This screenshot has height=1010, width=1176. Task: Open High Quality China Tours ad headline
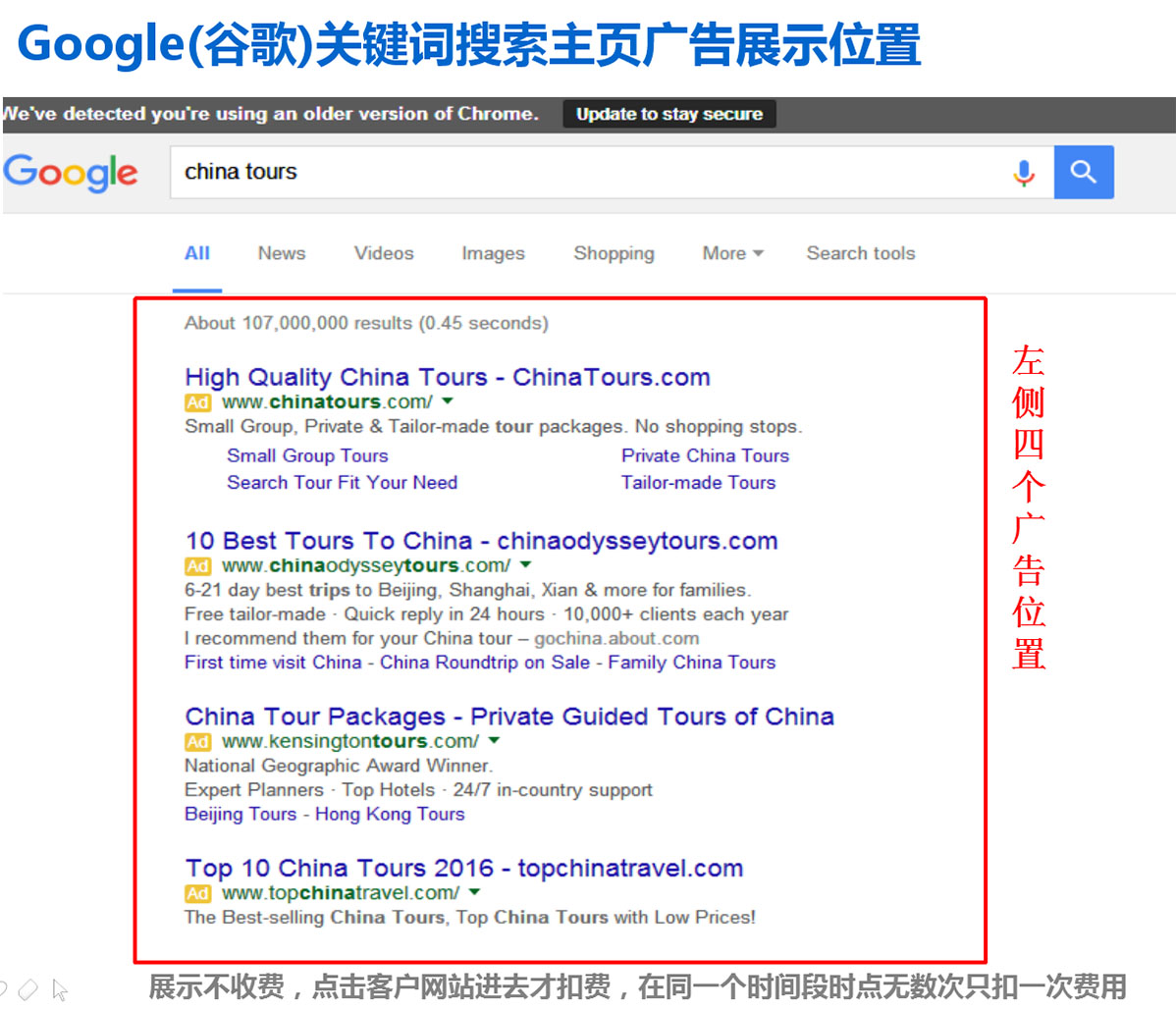[448, 376]
